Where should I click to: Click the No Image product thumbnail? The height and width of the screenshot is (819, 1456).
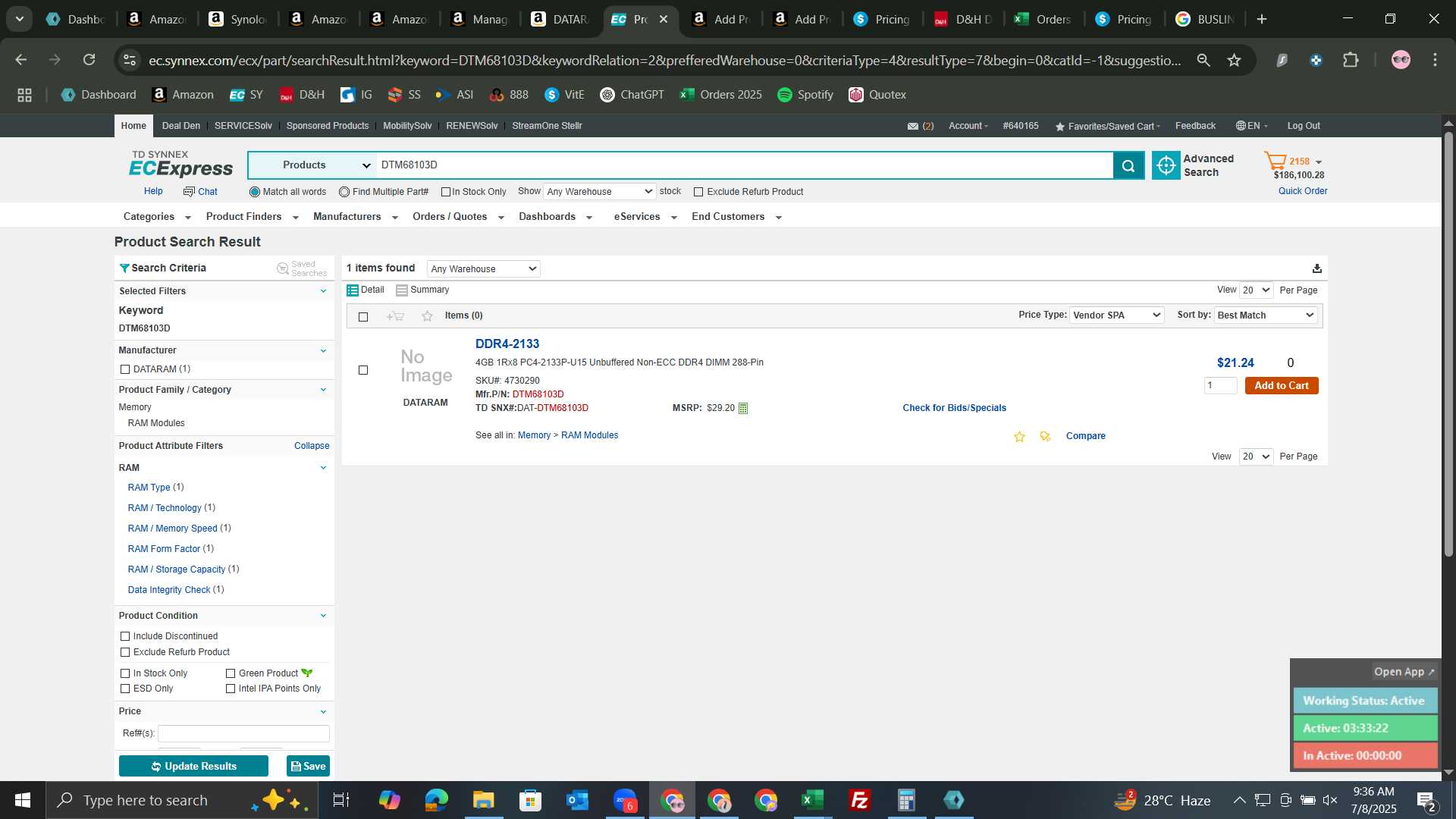(x=426, y=366)
